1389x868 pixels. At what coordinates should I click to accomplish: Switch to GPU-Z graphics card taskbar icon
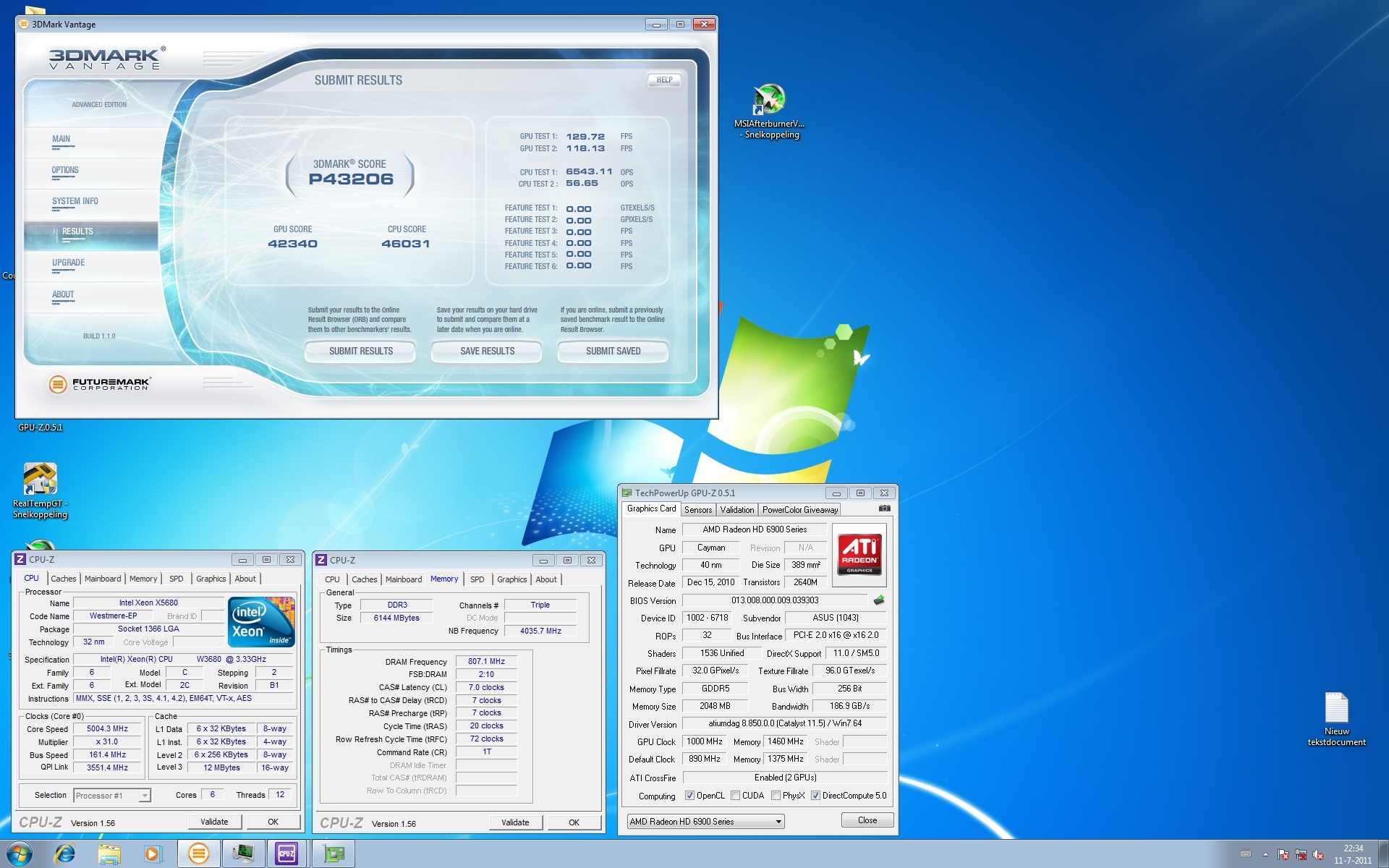pyautogui.click(x=334, y=854)
